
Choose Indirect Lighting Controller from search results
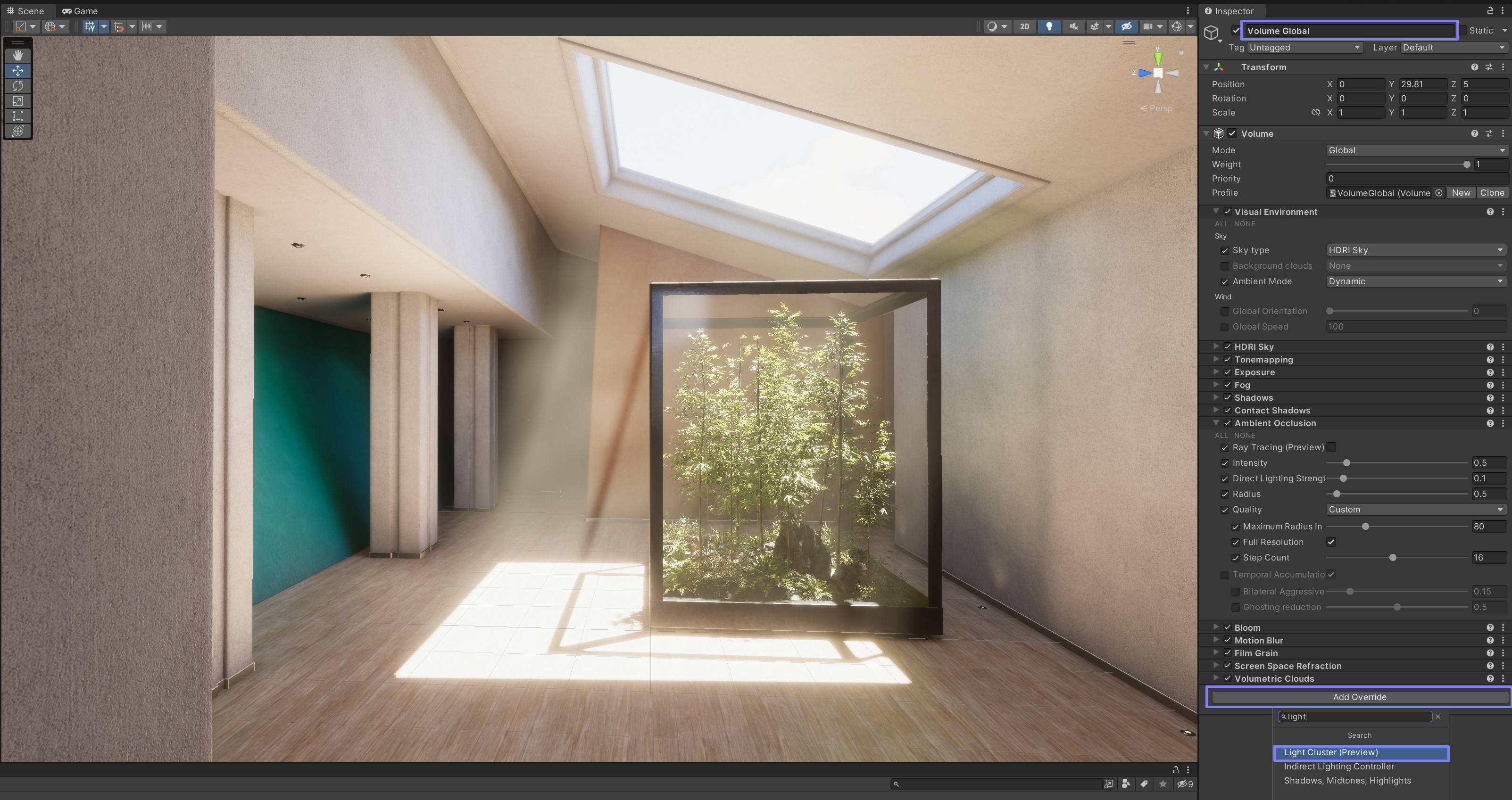1338,767
